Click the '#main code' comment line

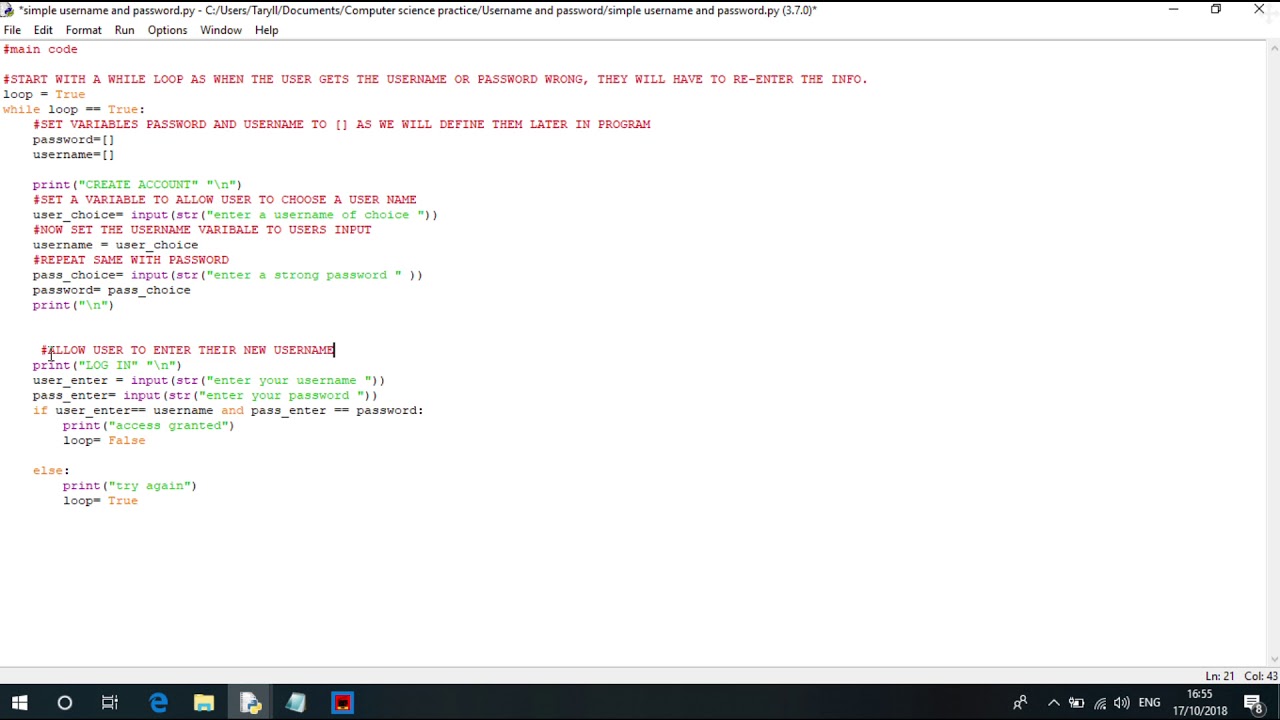tap(40, 49)
